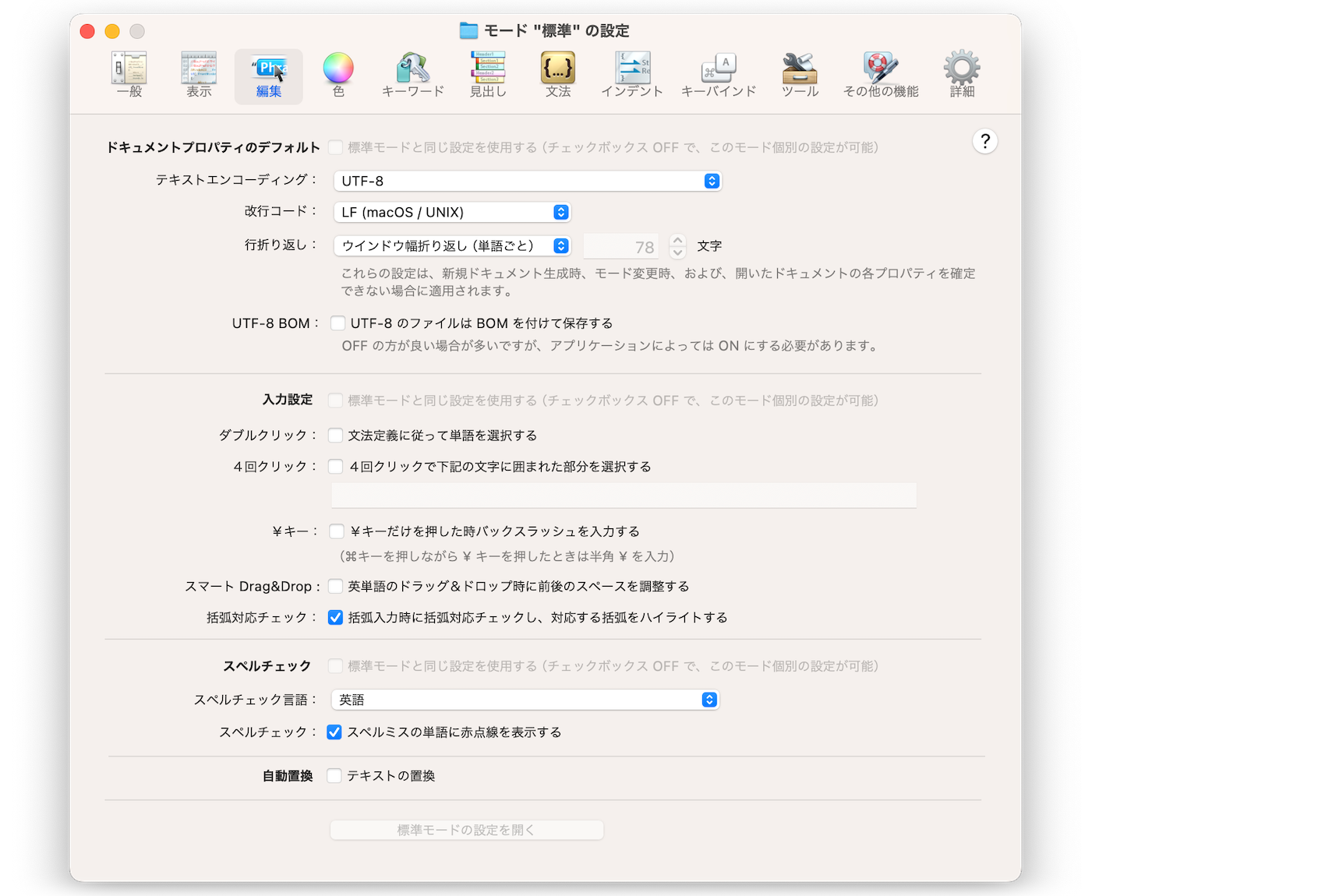The width and height of the screenshot is (1325, 896).
Task: Toggle スペルミス red dotted underline checkbox
Action: [x=334, y=732]
